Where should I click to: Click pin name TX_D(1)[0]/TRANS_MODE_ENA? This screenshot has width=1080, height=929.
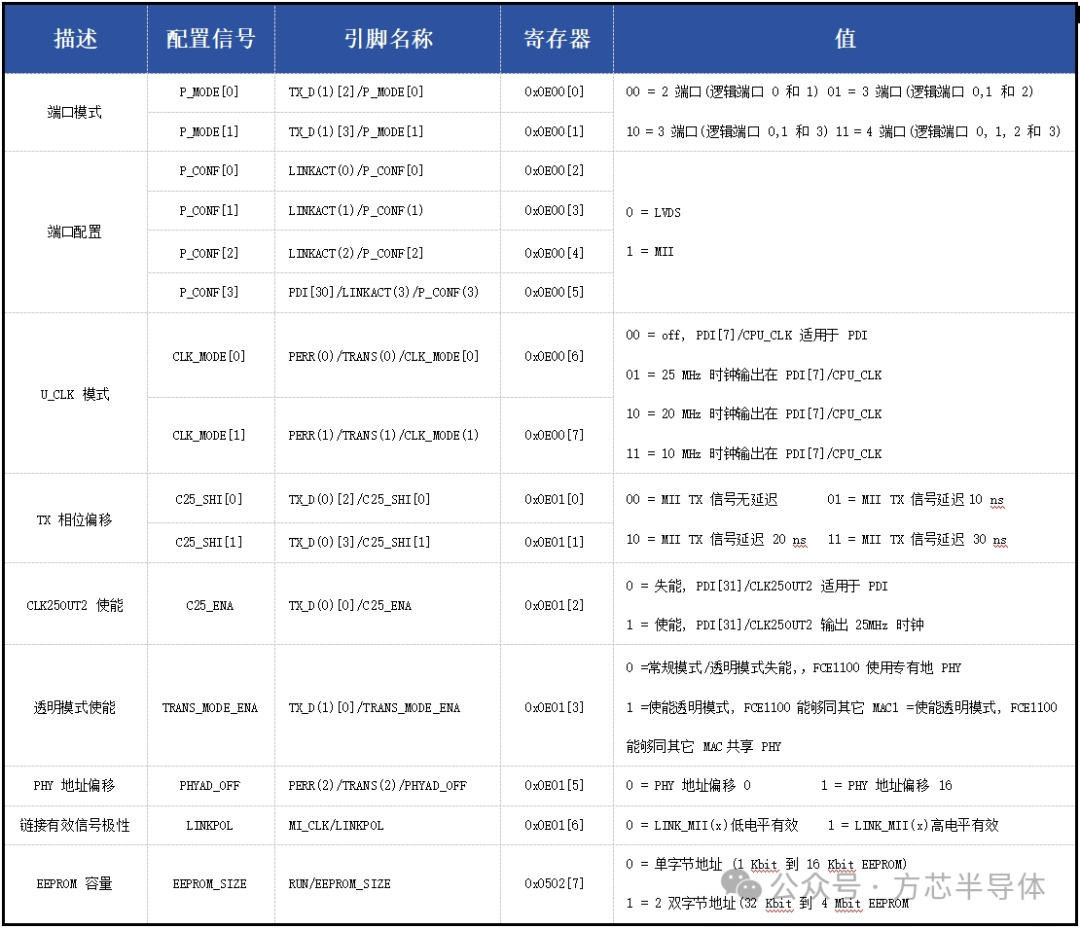[374, 708]
